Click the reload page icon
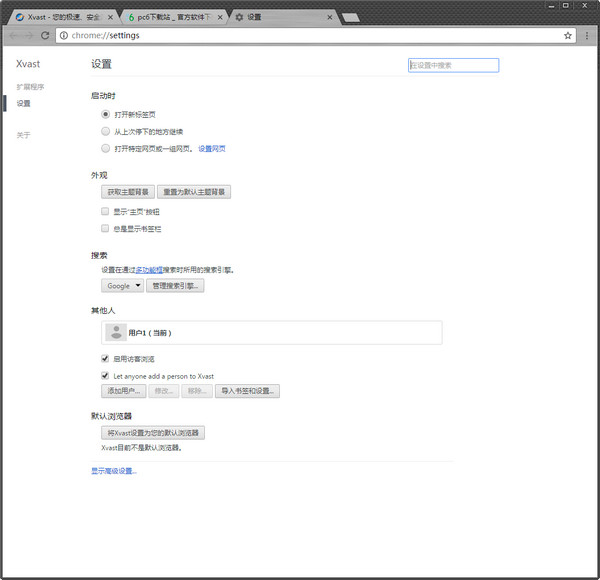 pos(45,35)
